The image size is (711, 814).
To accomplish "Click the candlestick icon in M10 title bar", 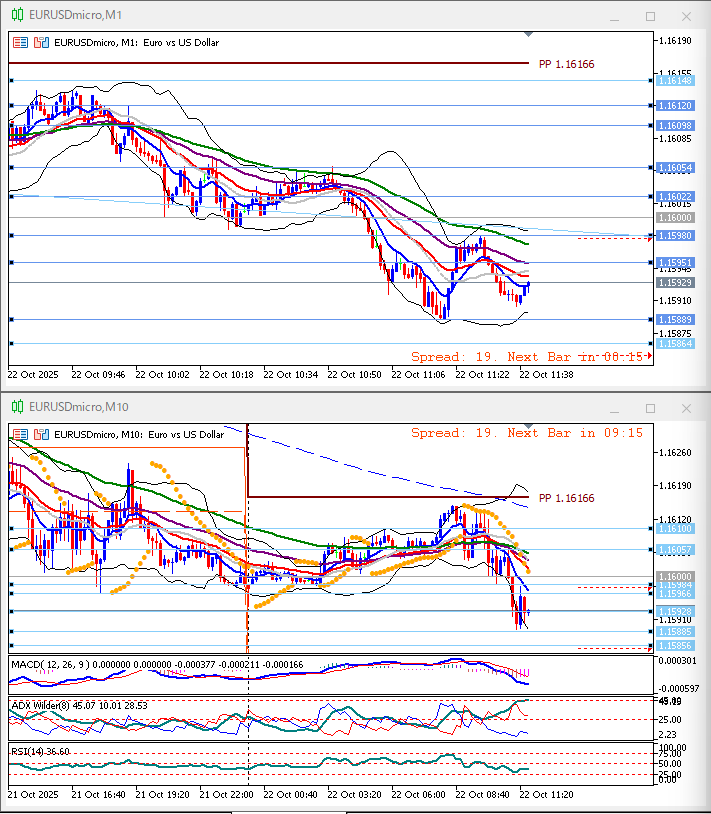I will coord(17,407).
